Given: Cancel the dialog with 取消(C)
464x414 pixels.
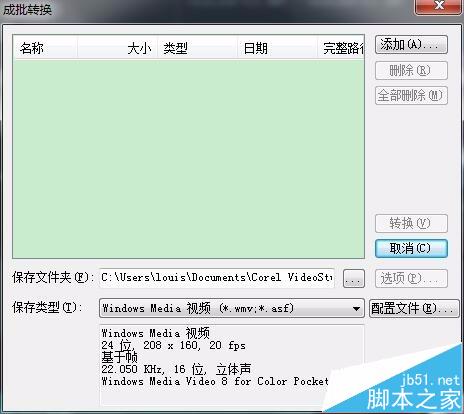Looking at the screenshot, I should pos(411,248).
